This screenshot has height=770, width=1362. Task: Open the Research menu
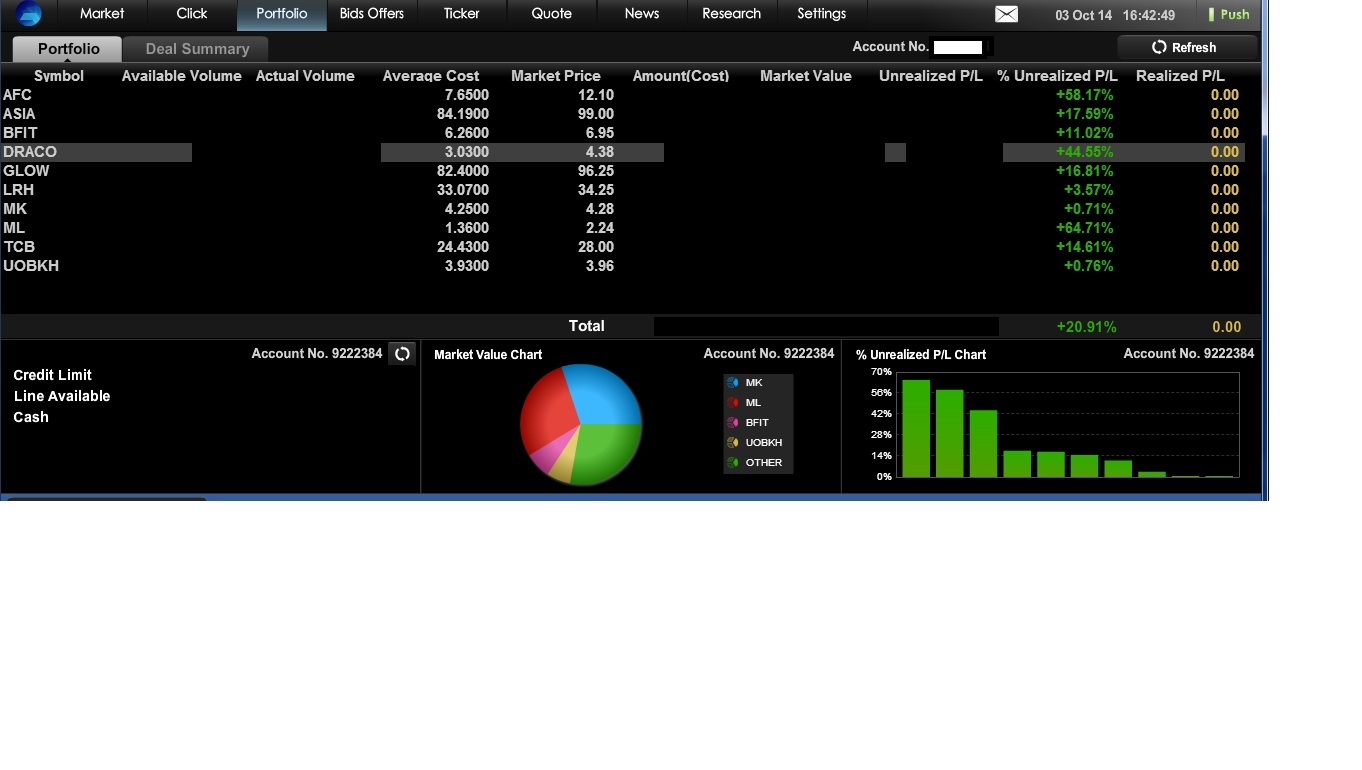(x=732, y=14)
